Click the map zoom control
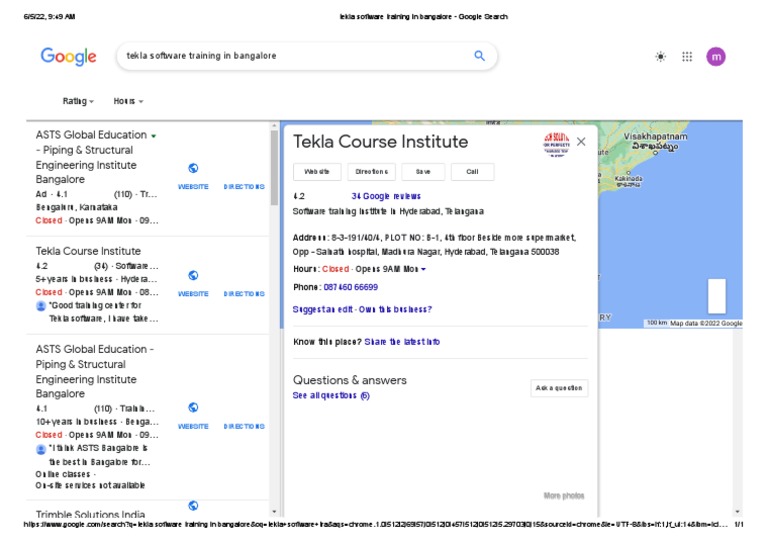The height and width of the screenshot is (543, 768). [x=717, y=296]
